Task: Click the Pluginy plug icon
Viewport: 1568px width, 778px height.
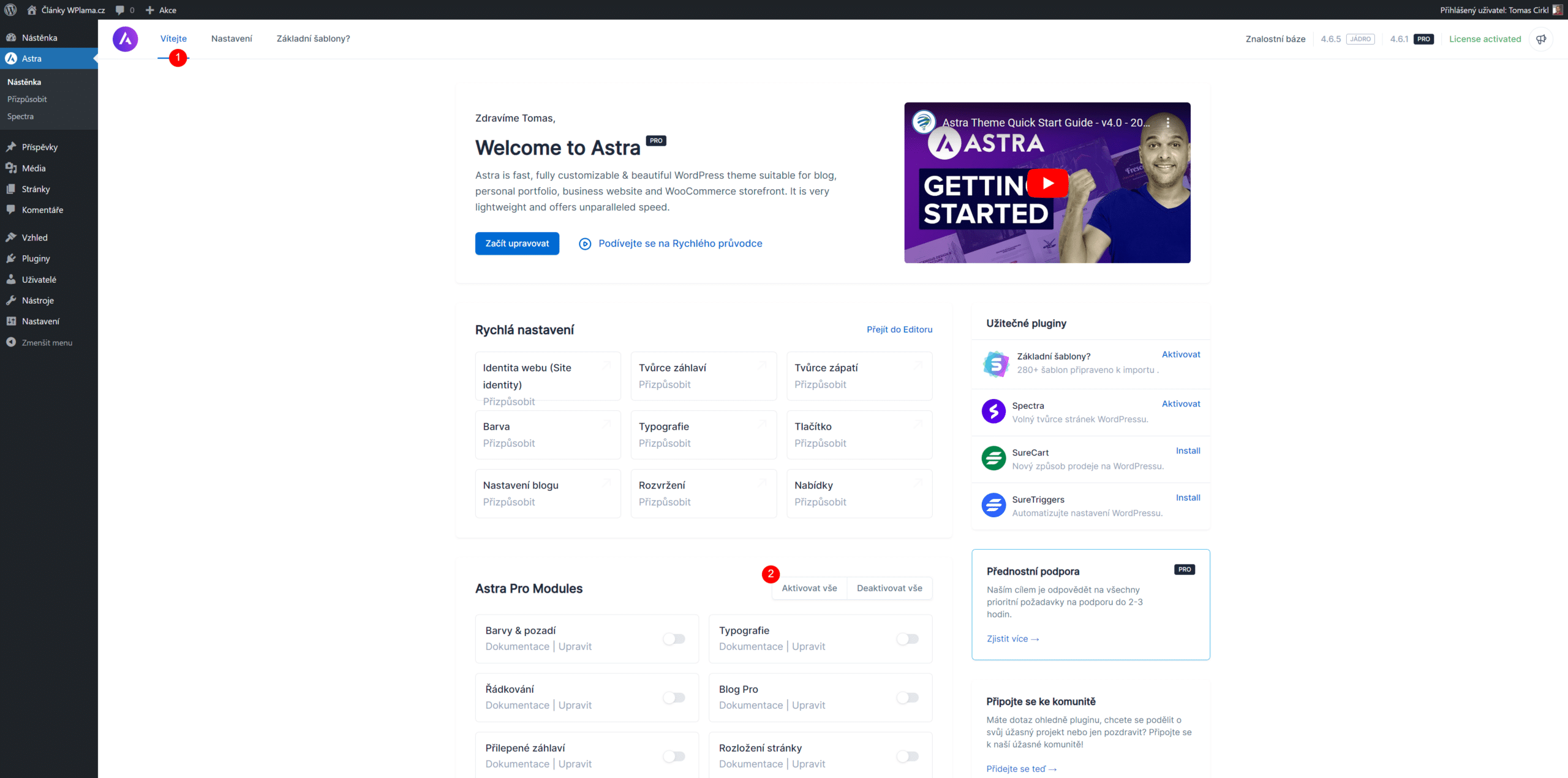Action: coord(11,258)
